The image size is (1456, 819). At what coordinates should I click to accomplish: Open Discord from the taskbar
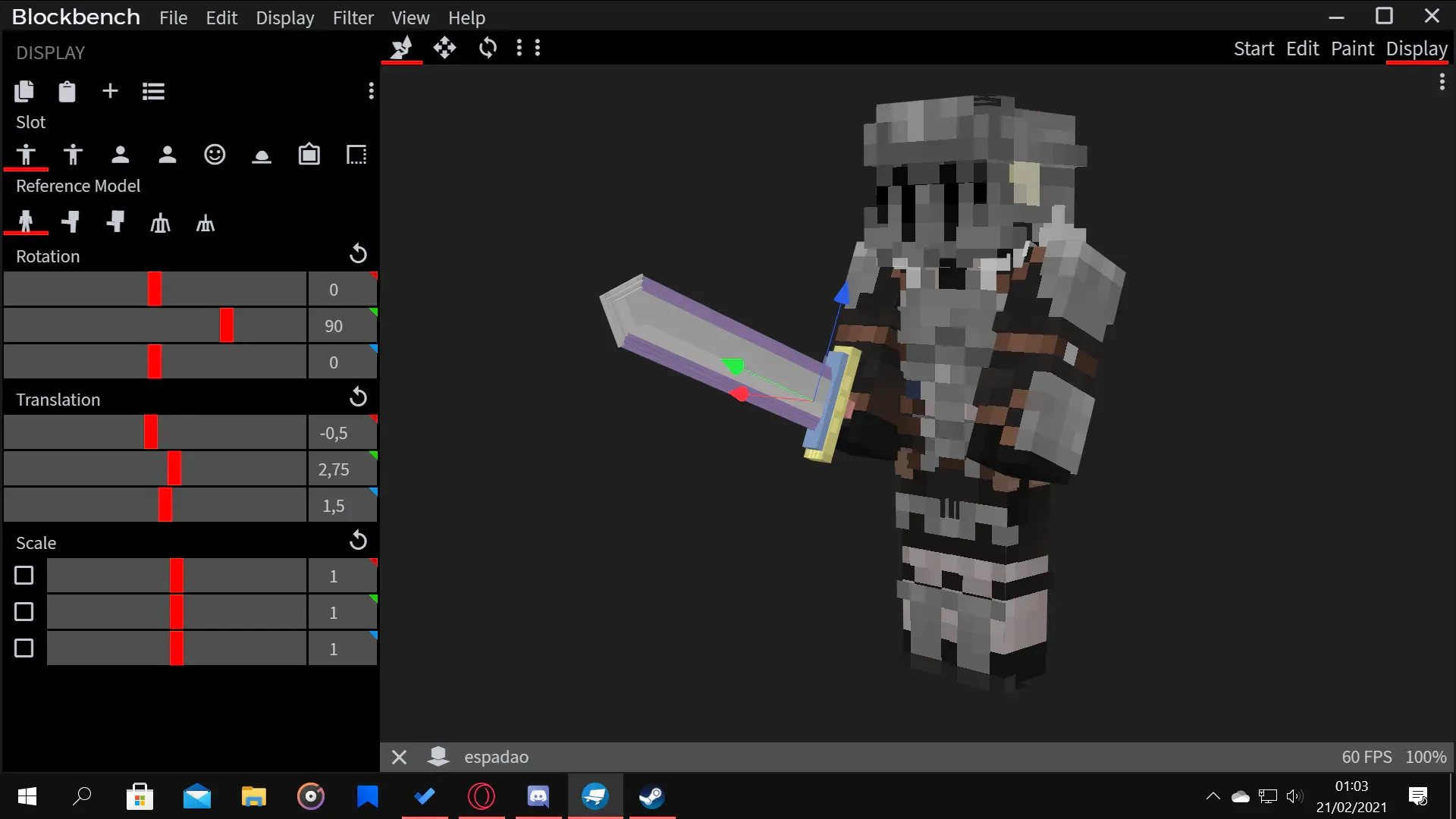click(x=538, y=796)
